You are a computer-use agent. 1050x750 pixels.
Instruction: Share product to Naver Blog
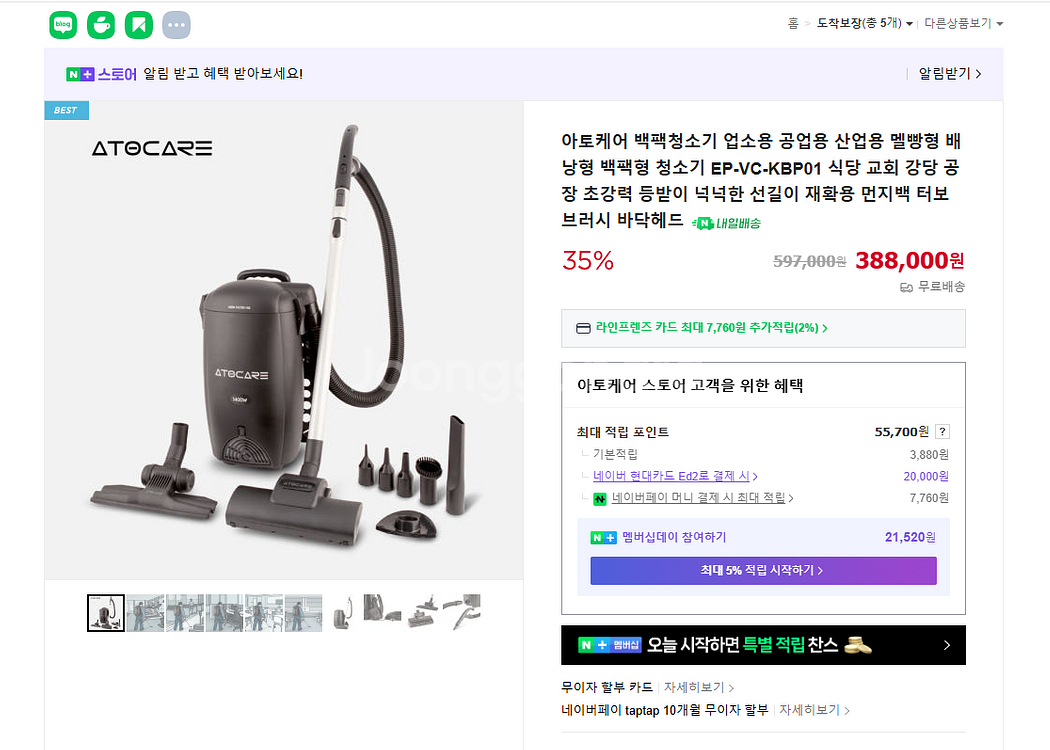click(x=63, y=25)
